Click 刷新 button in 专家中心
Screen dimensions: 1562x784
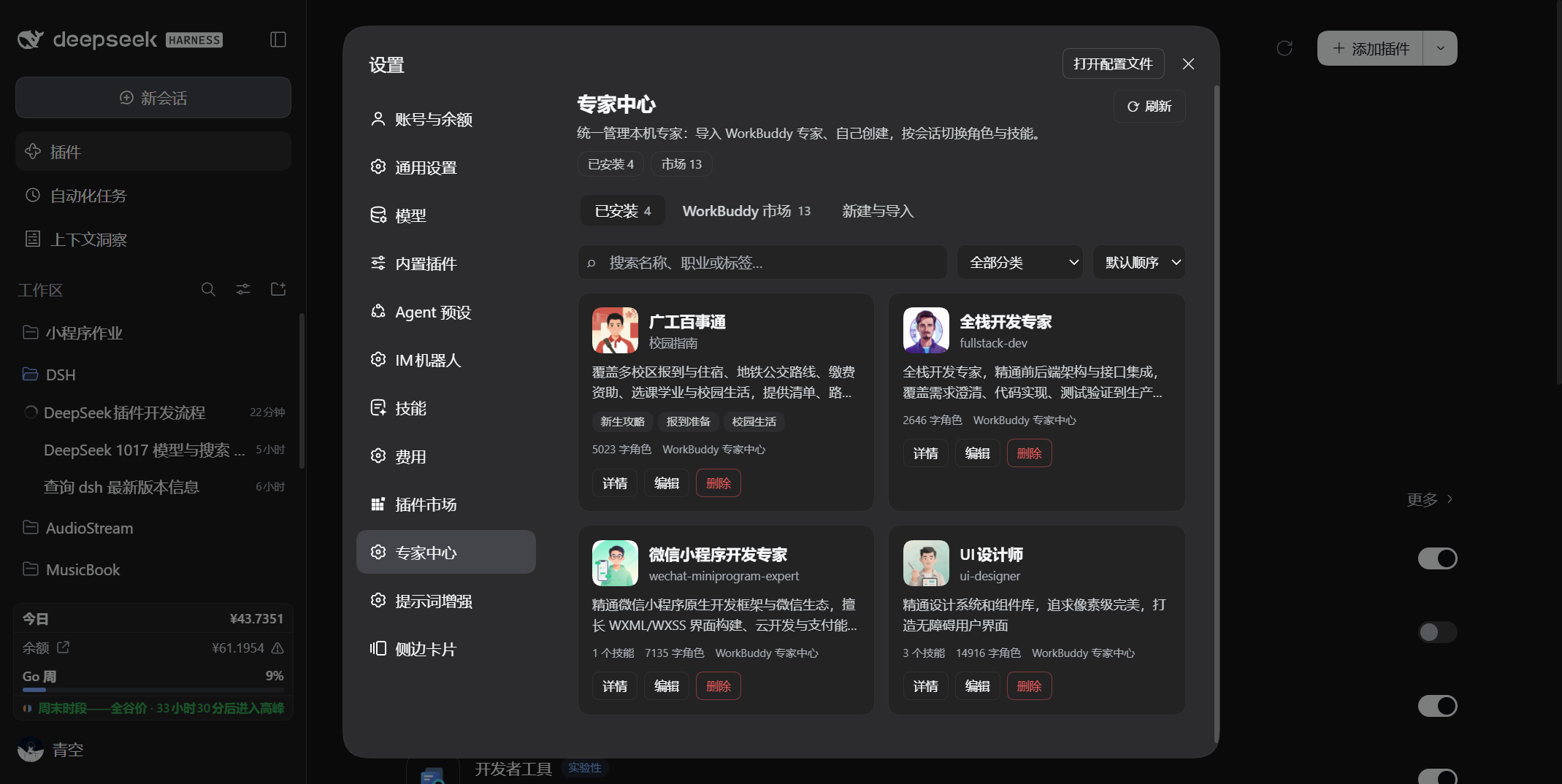(1149, 107)
